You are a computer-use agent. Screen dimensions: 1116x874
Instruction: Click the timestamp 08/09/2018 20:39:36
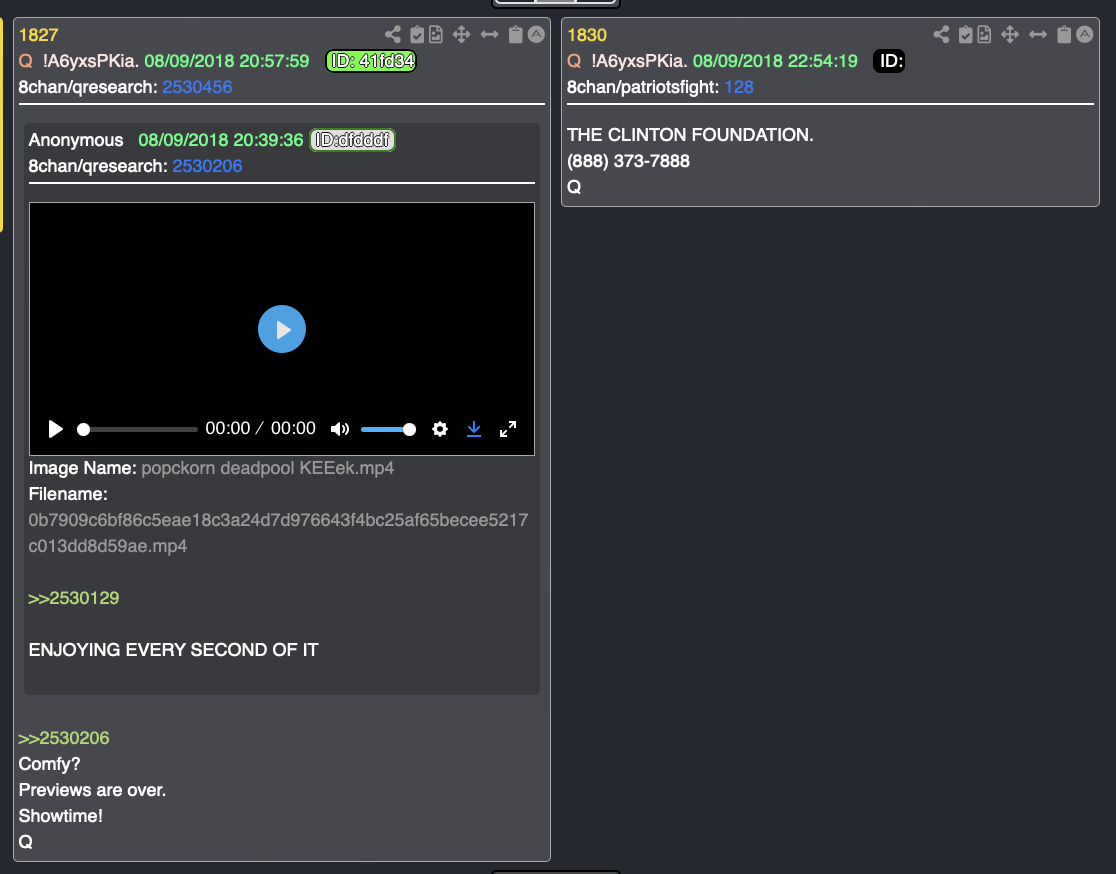click(221, 140)
